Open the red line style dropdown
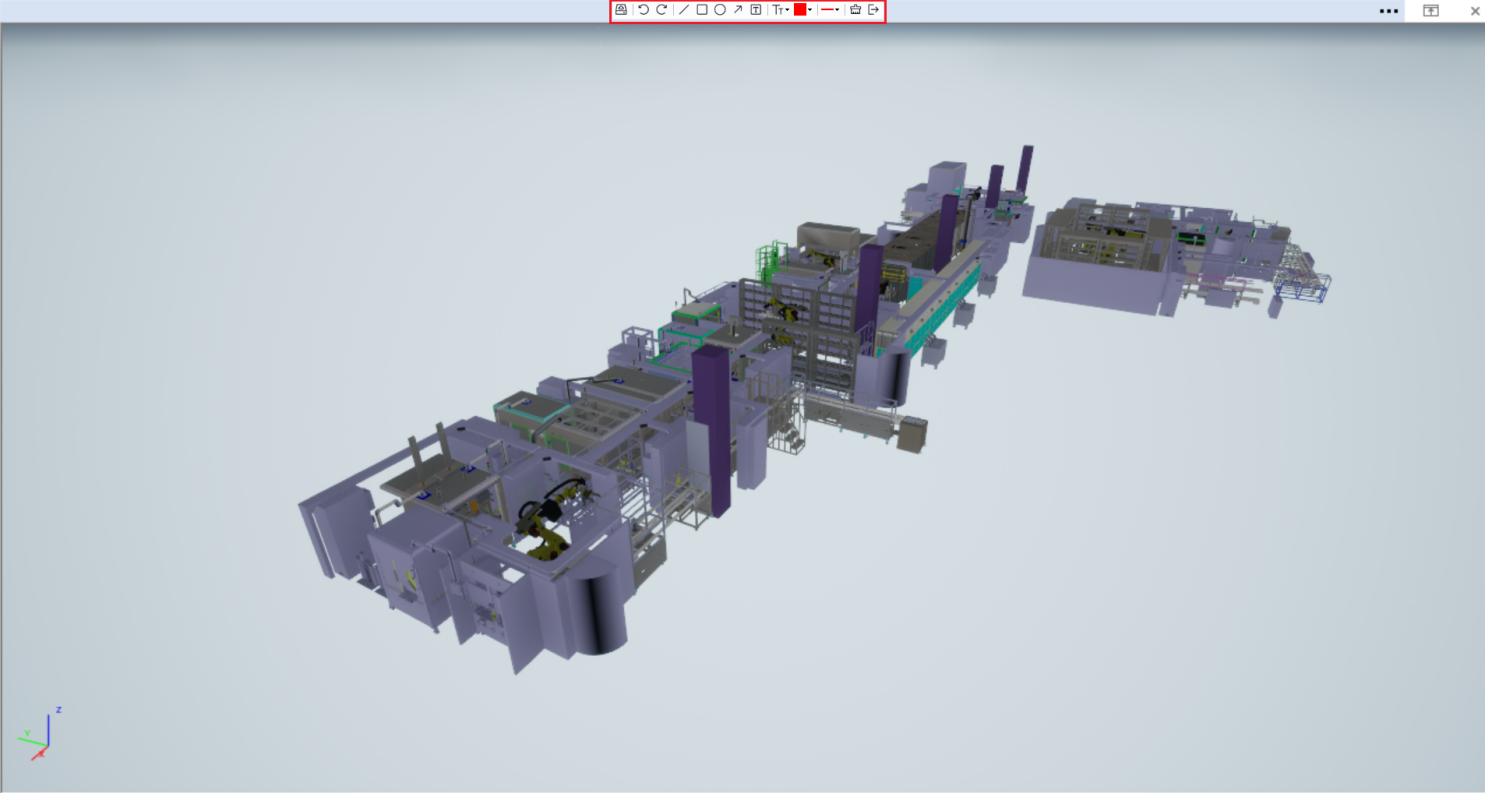 coord(830,10)
